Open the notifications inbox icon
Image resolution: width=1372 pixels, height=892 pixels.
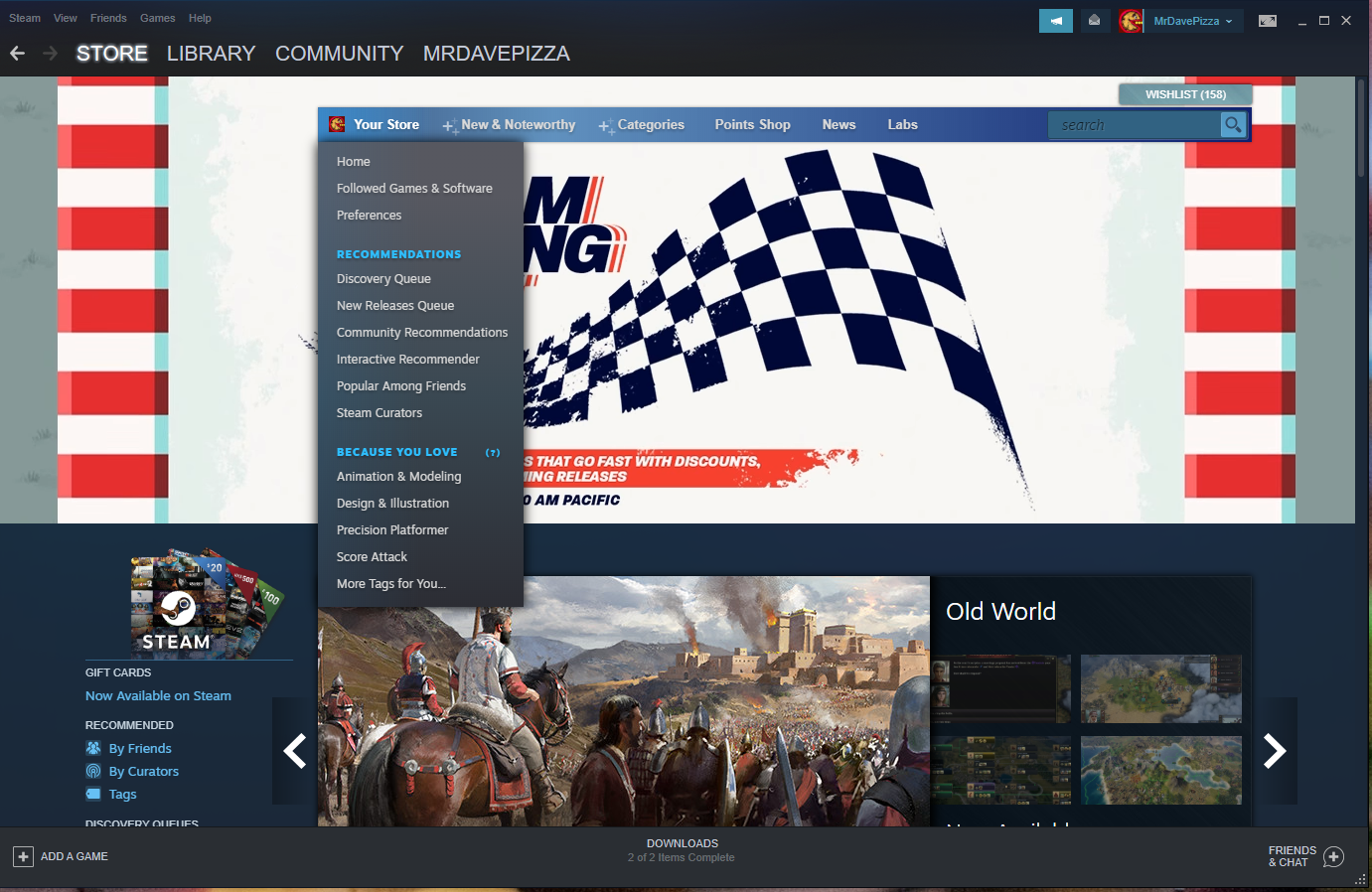point(1094,20)
